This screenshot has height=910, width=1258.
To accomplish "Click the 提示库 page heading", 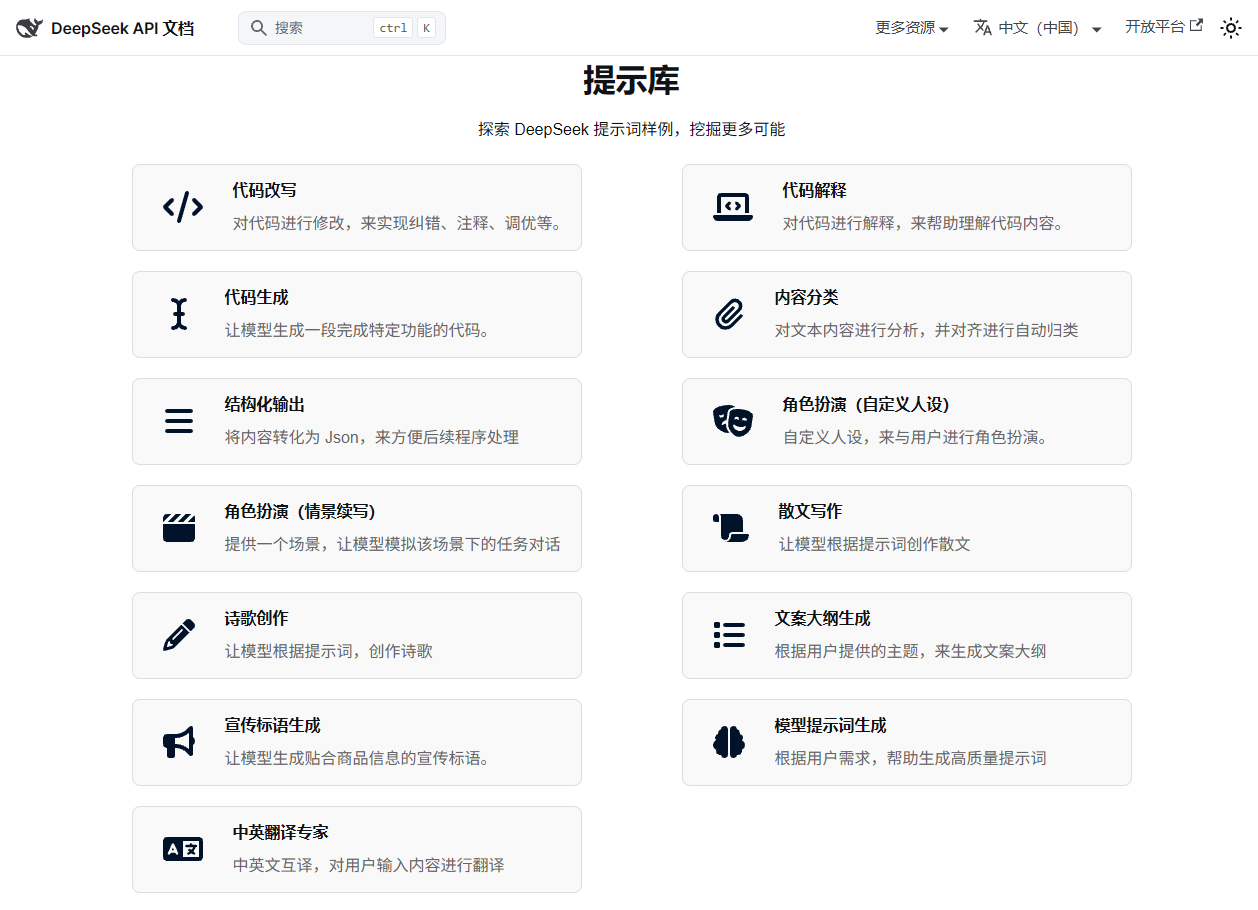I will click(x=631, y=81).
